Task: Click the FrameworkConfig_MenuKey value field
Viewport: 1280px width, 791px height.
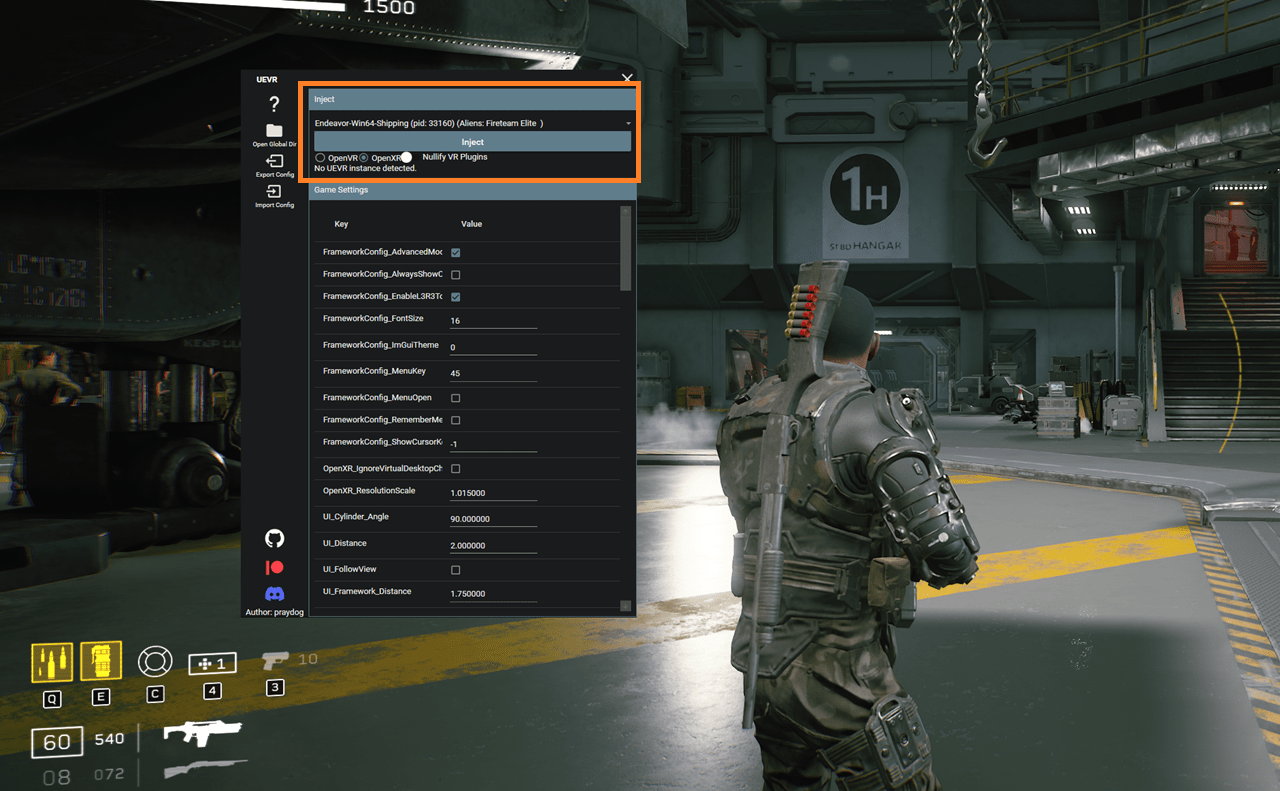Action: (493, 373)
